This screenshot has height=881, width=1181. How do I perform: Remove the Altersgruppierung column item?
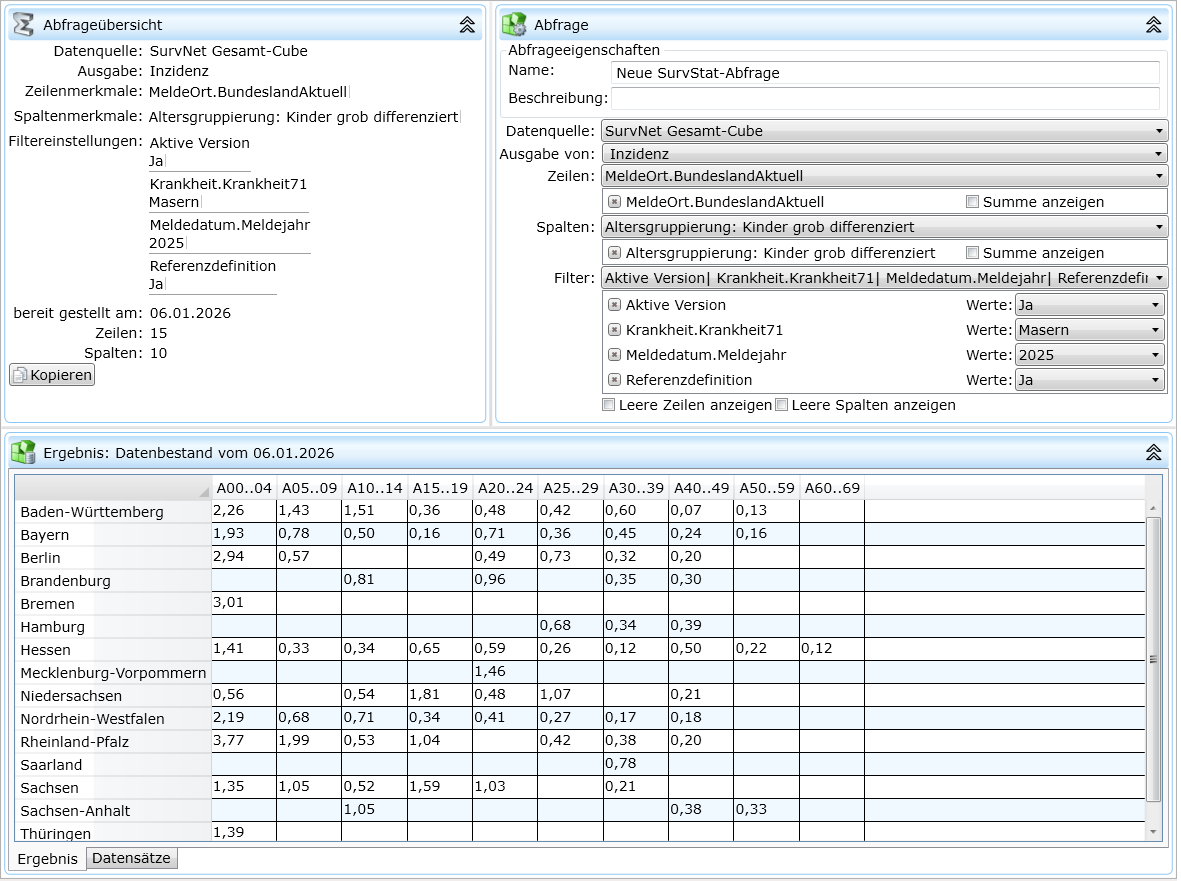615,253
